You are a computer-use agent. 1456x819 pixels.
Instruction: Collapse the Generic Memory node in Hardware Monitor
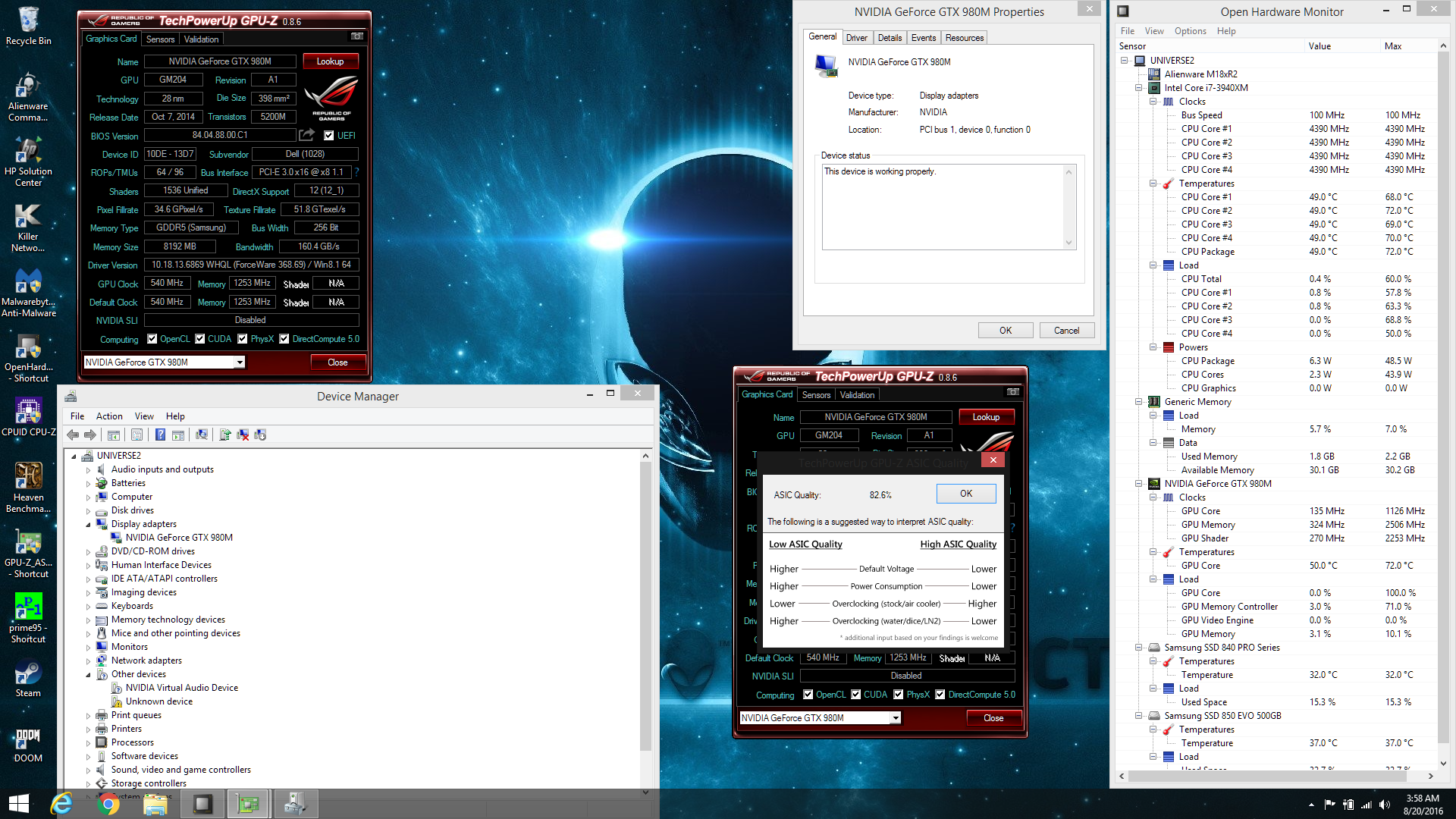1138,402
